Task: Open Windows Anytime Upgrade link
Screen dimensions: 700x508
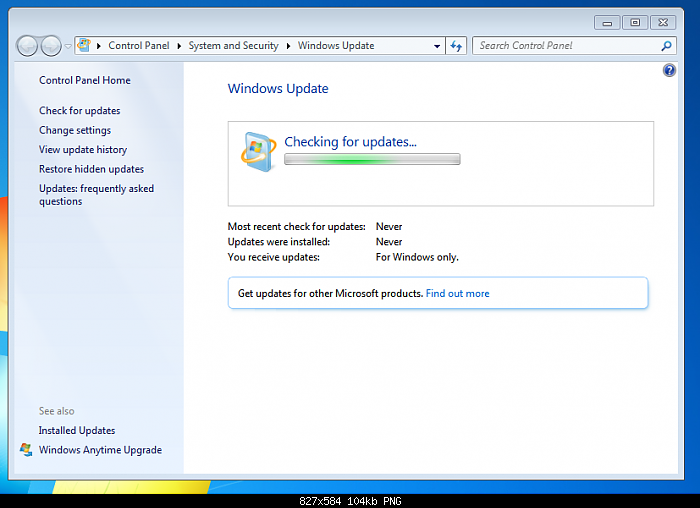Action: pyautogui.click(x=100, y=450)
